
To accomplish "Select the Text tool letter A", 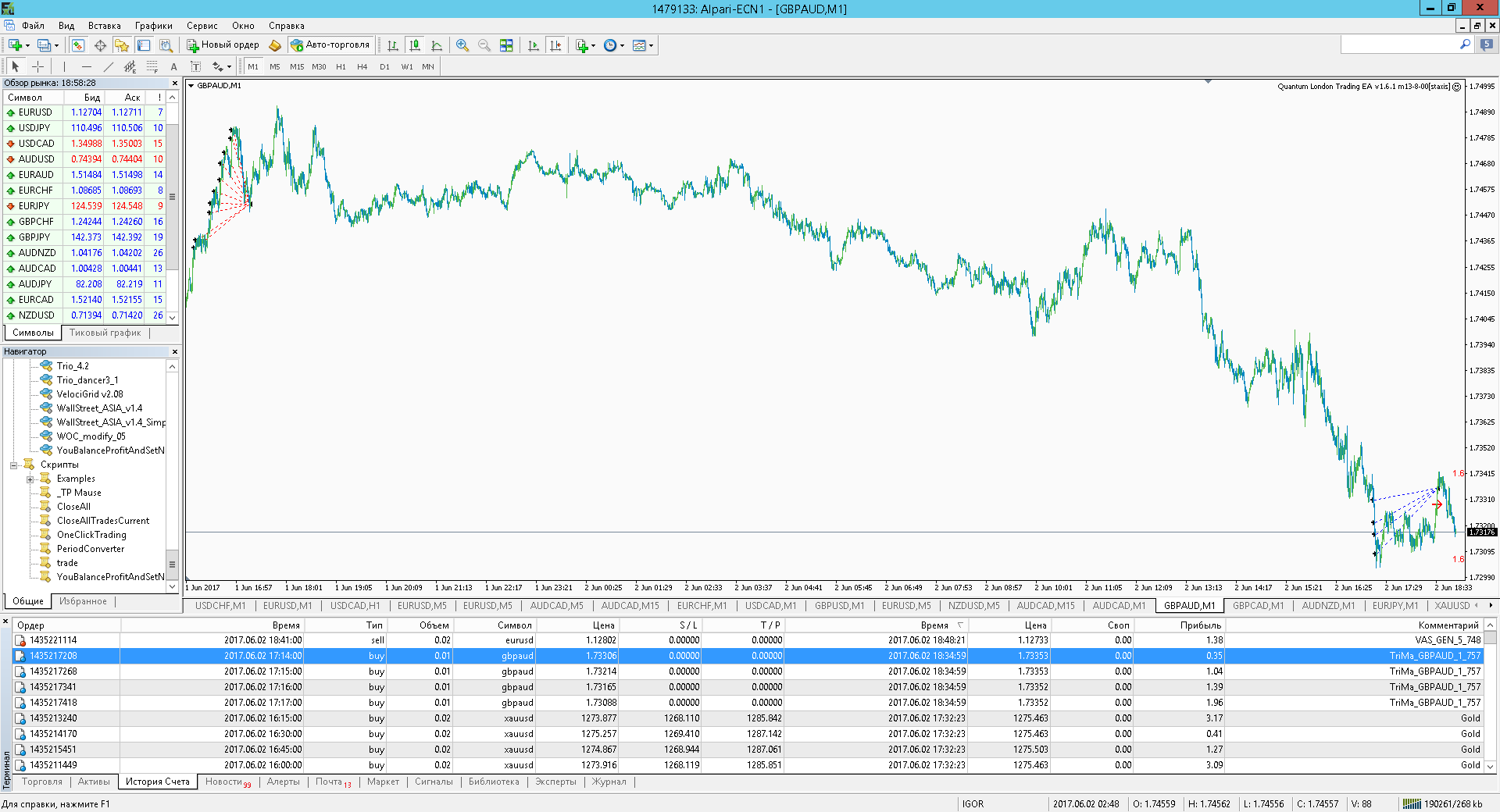I will (173, 66).
